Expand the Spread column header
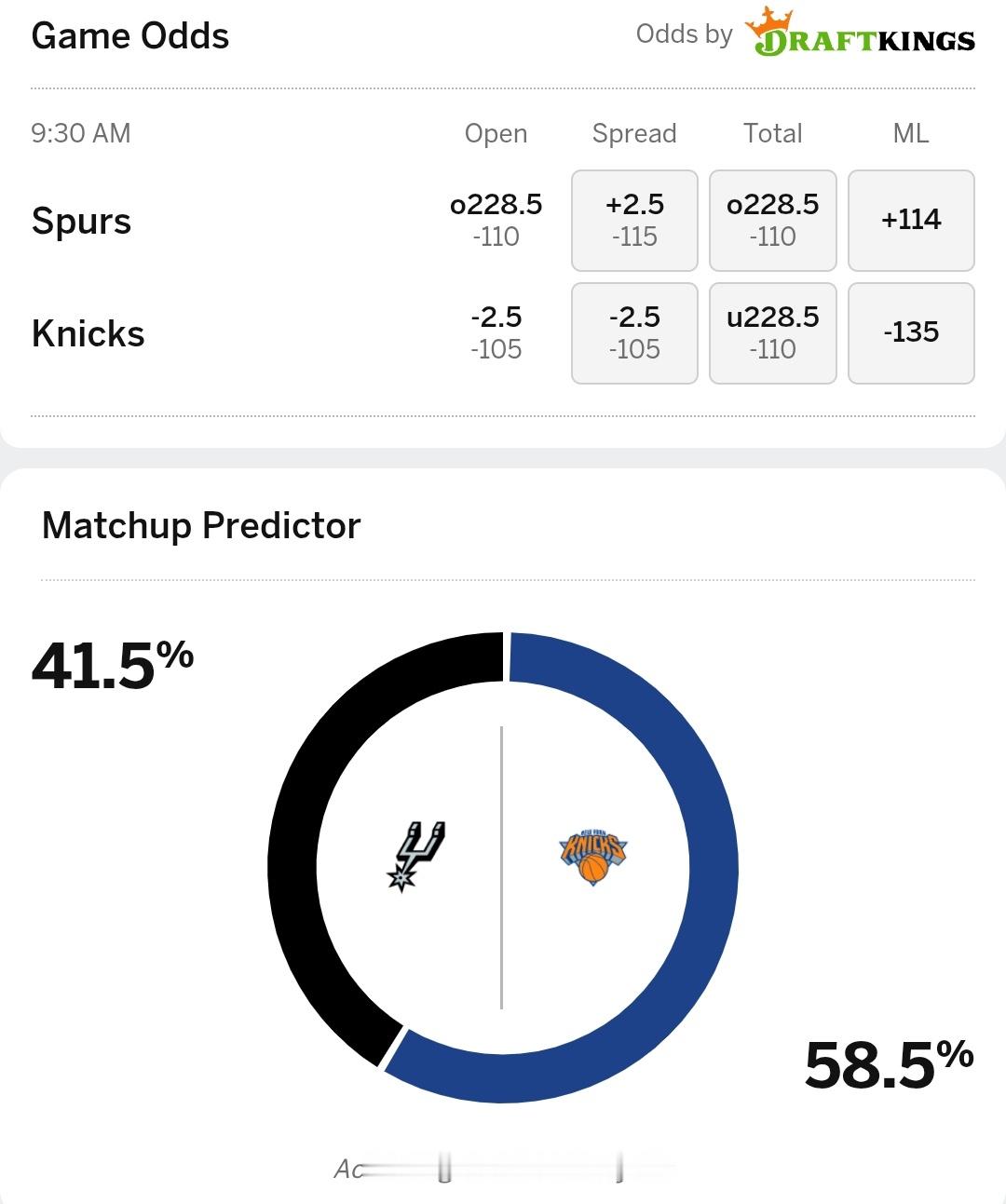The width and height of the screenshot is (1006, 1204). click(634, 133)
